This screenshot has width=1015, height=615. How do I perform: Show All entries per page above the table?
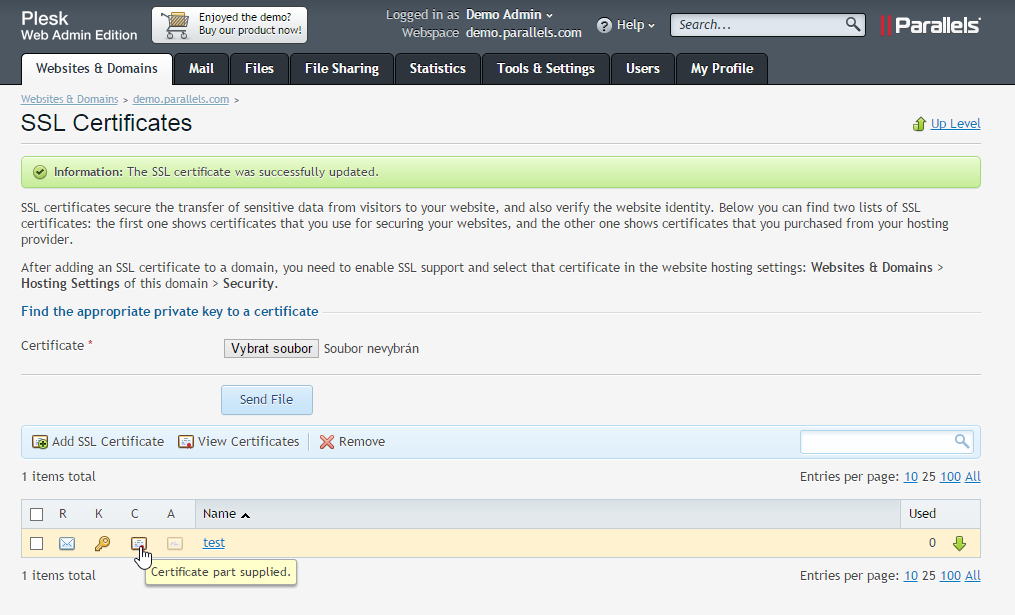click(x=973, y=477)
